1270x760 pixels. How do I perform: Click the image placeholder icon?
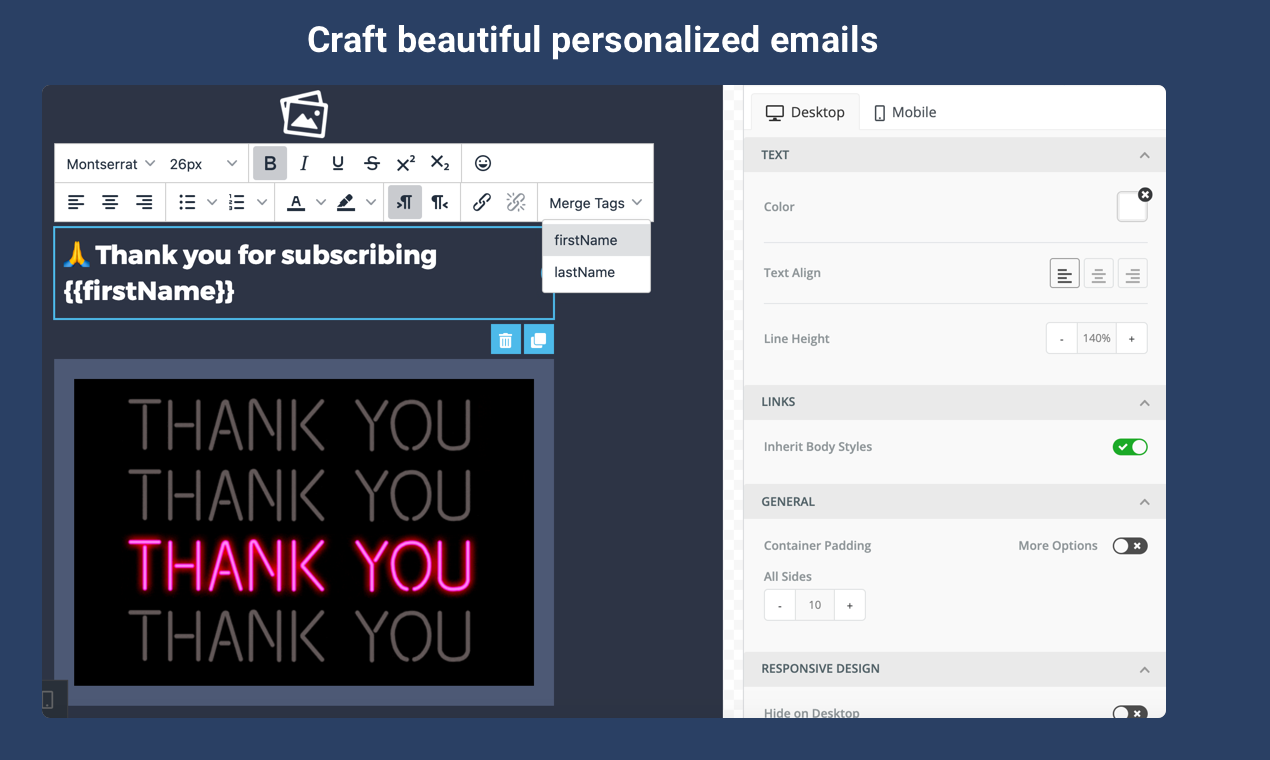point(304,114)
